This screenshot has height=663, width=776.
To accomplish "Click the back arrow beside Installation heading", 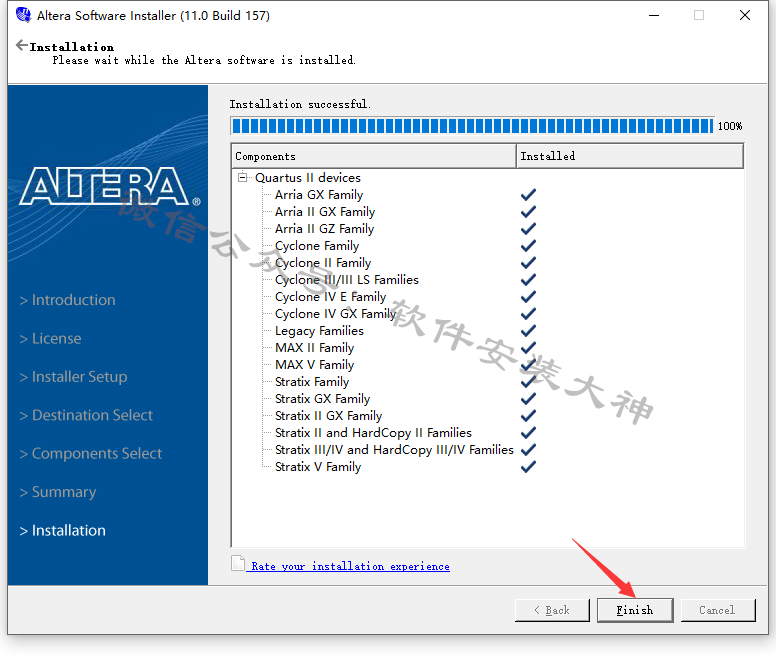I will pos(22,46).
